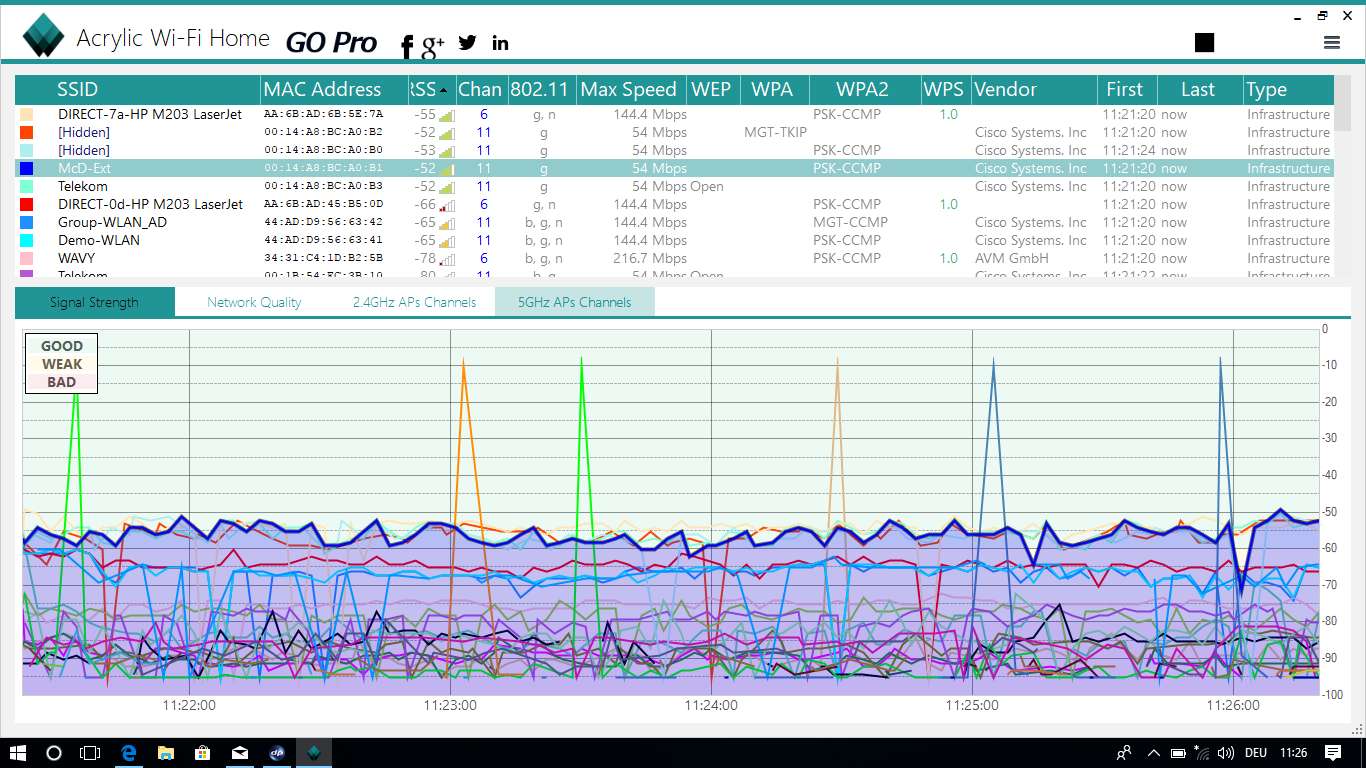Open File Explorer from the taskbar
This screenshot has height=768, width=1366.
(x=165, y=752)
